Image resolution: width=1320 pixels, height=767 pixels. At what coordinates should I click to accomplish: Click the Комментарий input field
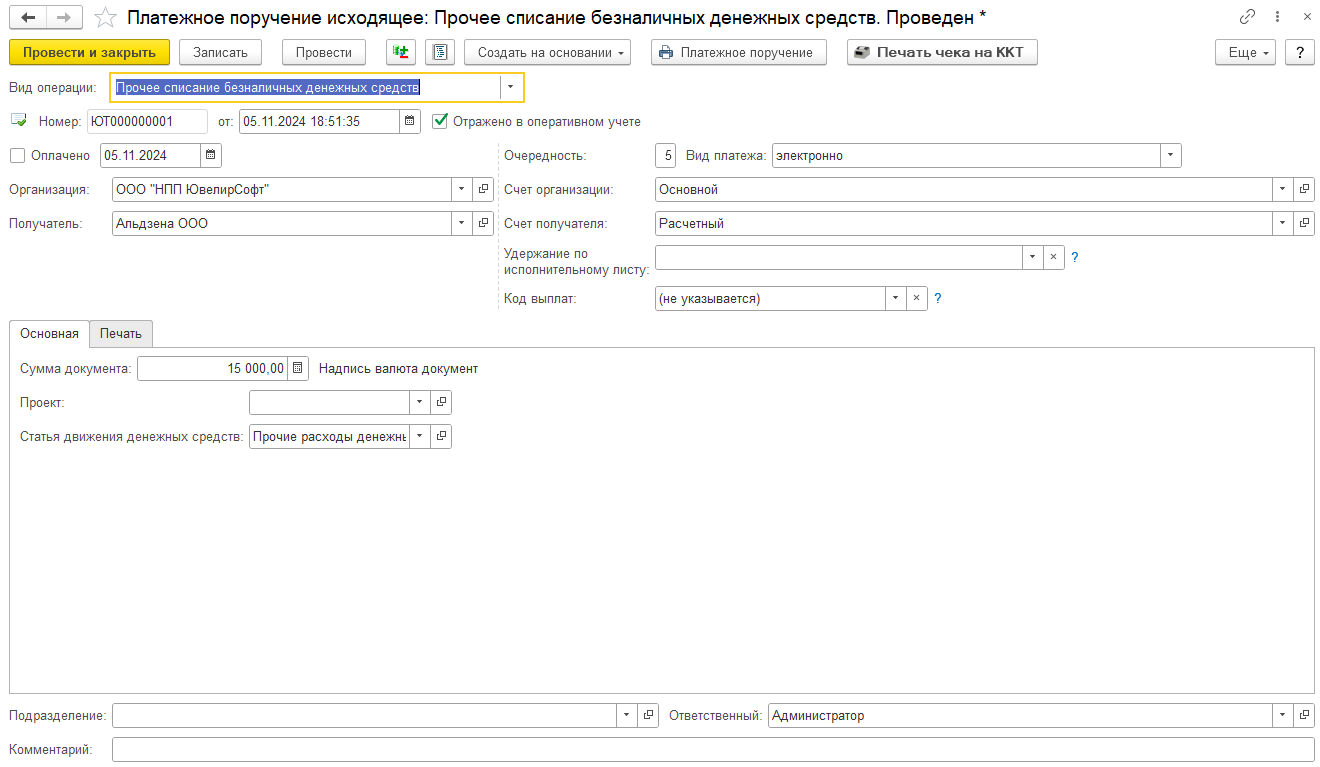713,749
